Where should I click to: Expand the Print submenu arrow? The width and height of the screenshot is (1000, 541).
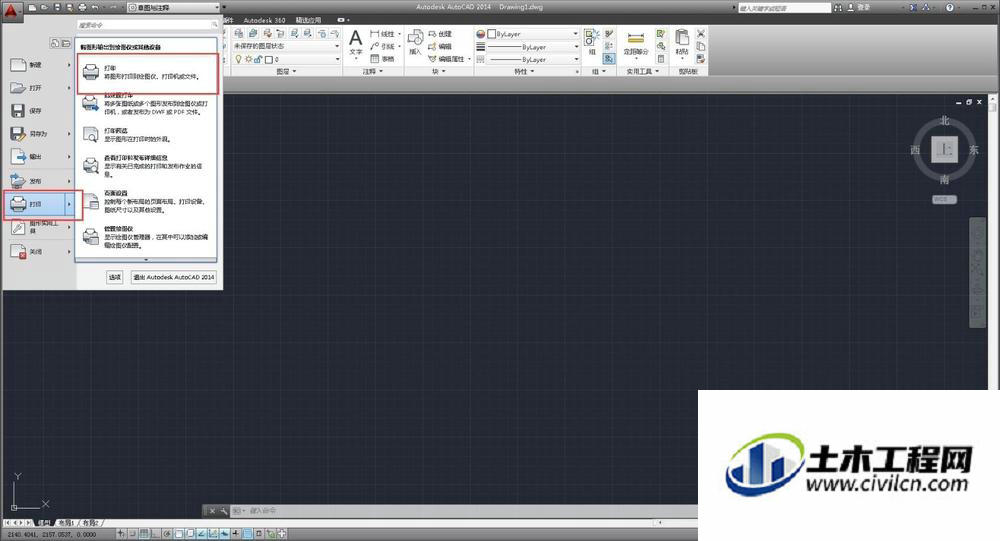tap(70, 204)
